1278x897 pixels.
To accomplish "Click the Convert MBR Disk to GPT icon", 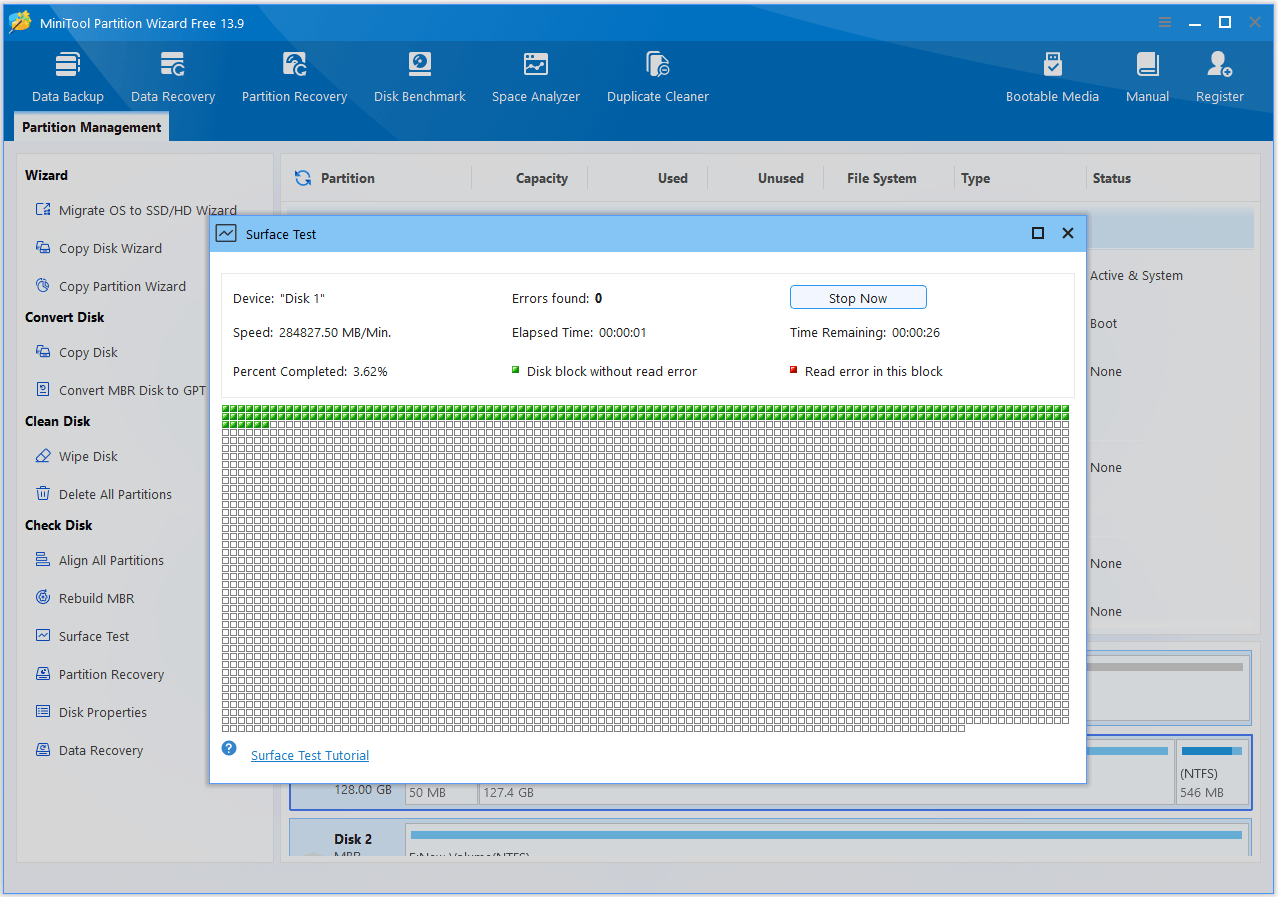I will 43,390.
